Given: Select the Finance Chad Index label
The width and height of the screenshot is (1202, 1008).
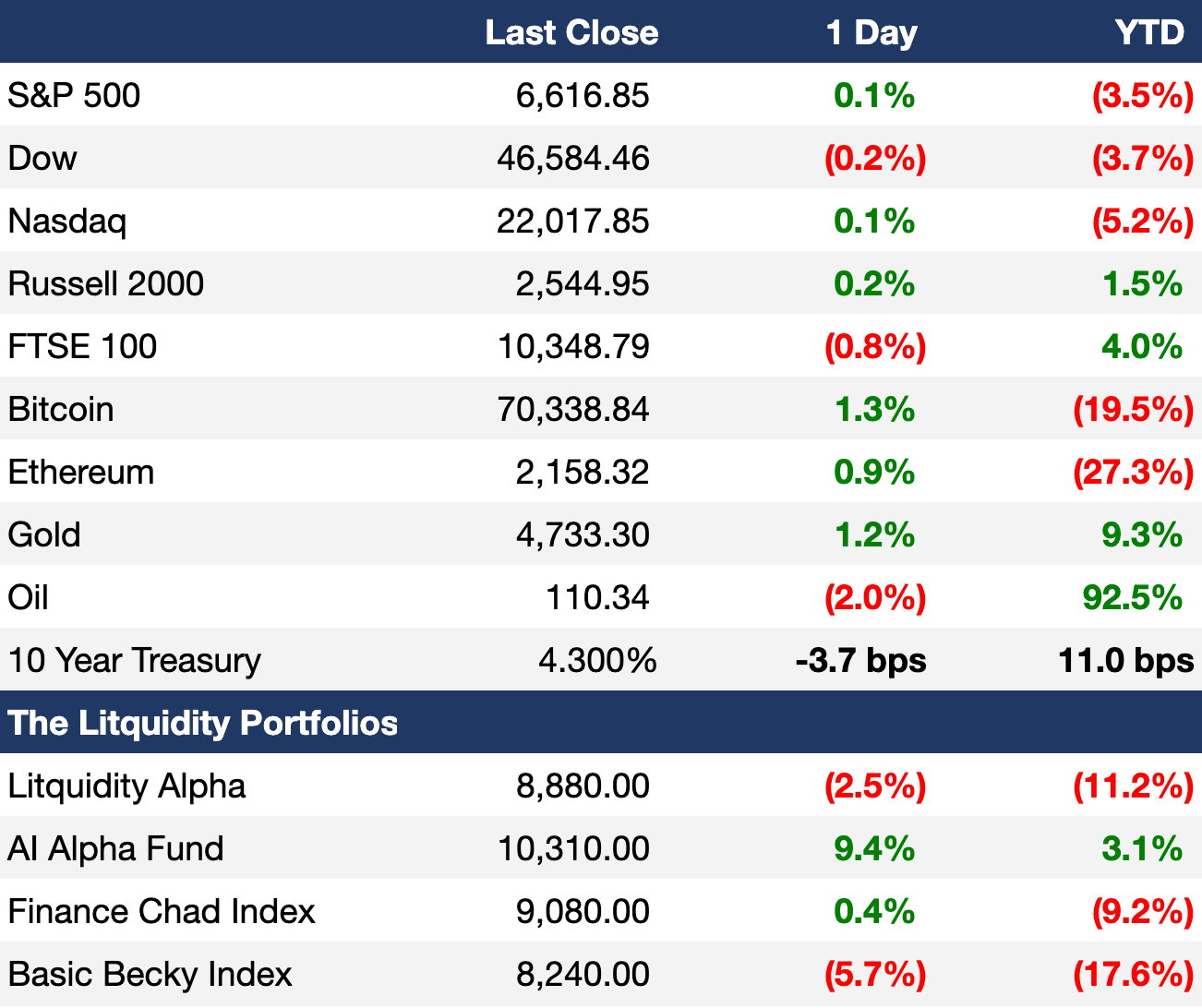Looking at the screenshot, I should coord(162,911).
